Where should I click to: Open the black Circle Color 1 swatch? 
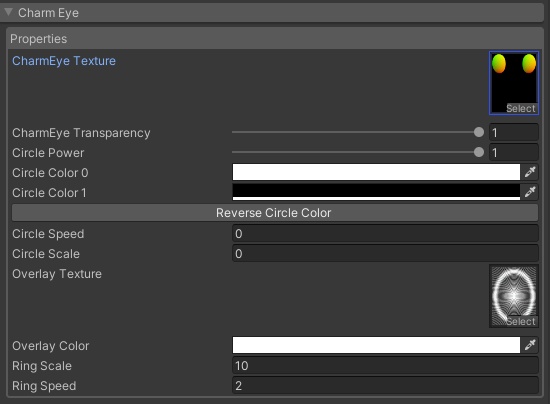click(376, 192)
